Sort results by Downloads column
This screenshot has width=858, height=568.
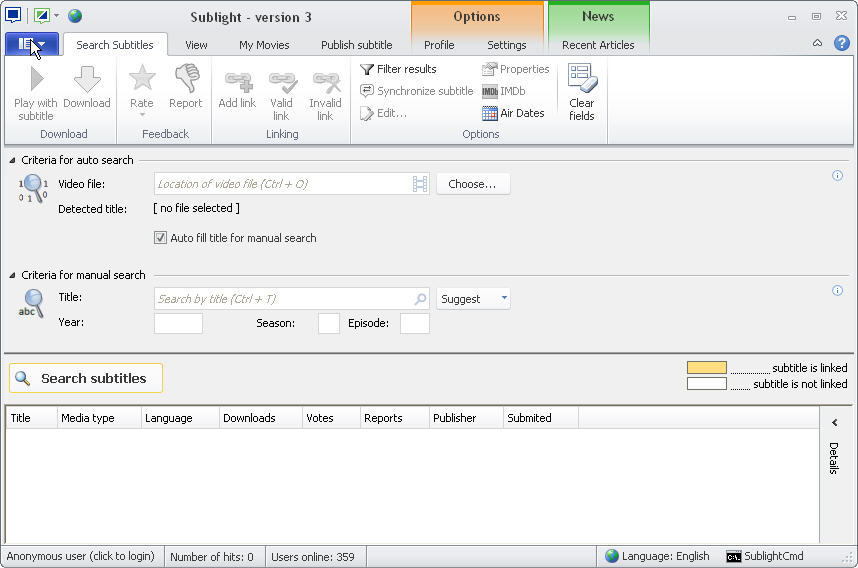[260, 418]
